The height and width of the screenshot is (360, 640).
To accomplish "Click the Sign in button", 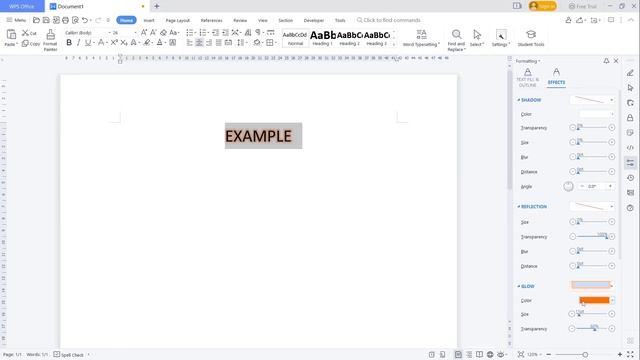I will coord(542,6).
